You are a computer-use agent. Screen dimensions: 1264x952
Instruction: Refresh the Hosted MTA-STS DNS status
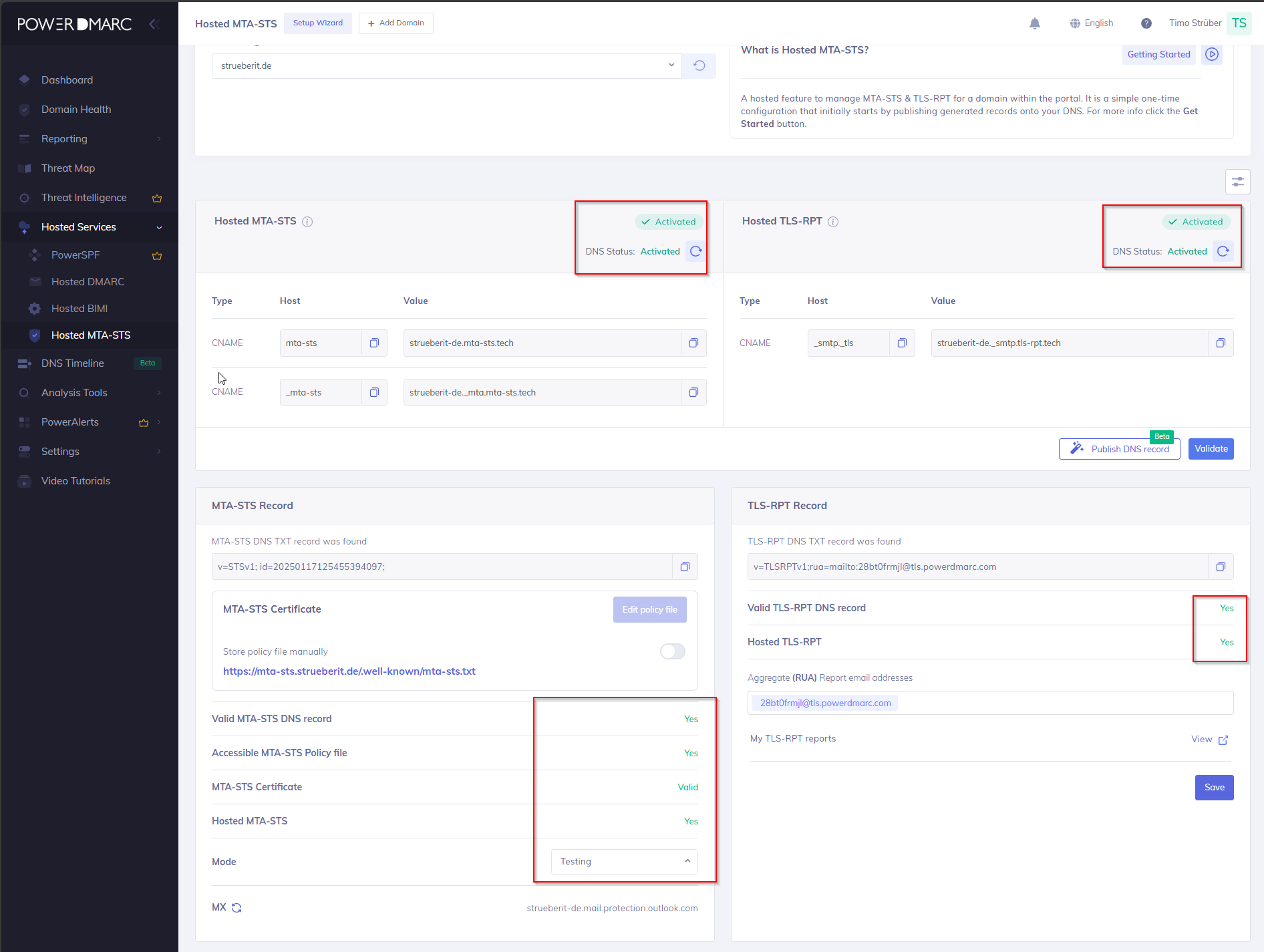click(x=695, y=251)
